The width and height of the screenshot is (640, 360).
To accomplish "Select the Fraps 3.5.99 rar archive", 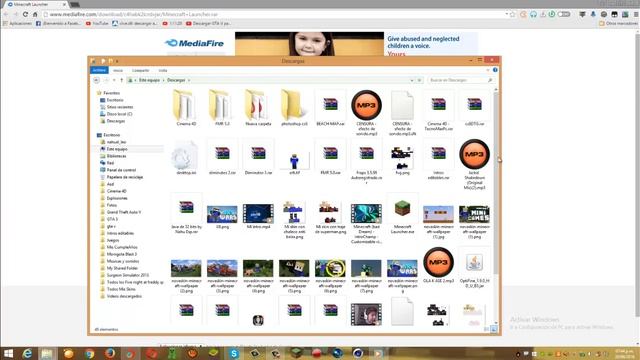I will pos(366,161).
